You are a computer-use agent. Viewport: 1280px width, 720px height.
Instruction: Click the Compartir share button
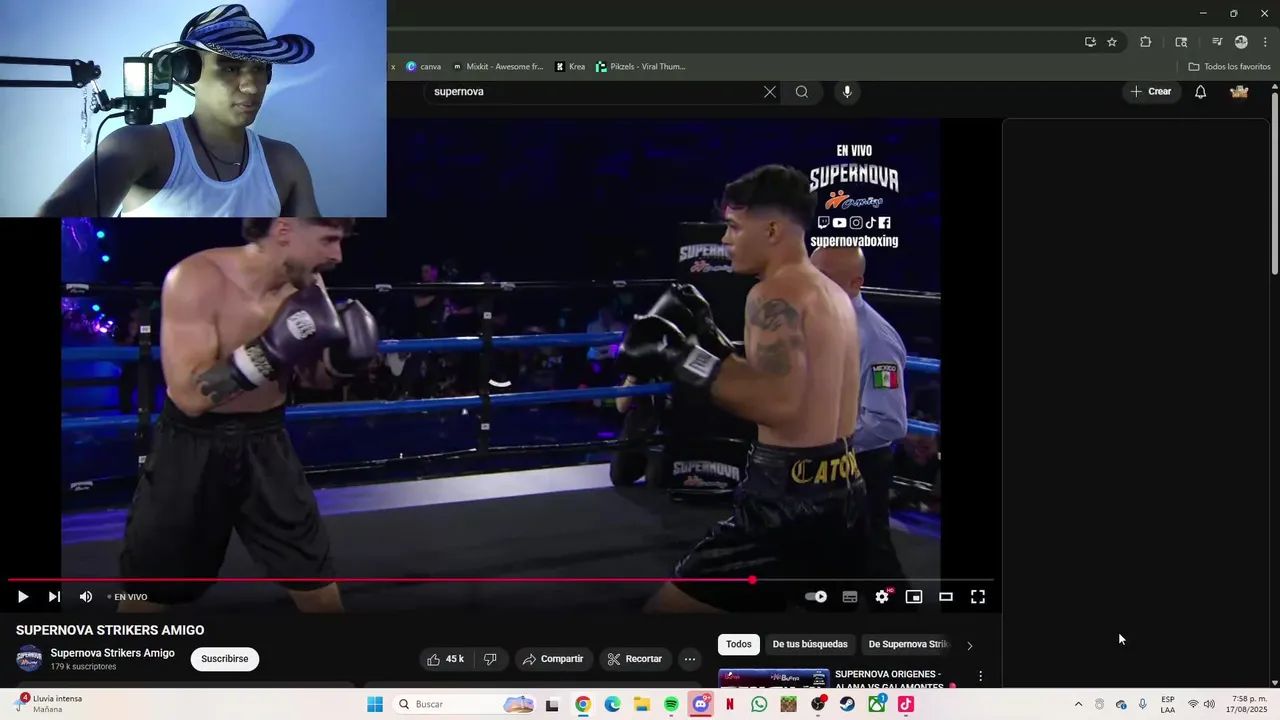554,659
